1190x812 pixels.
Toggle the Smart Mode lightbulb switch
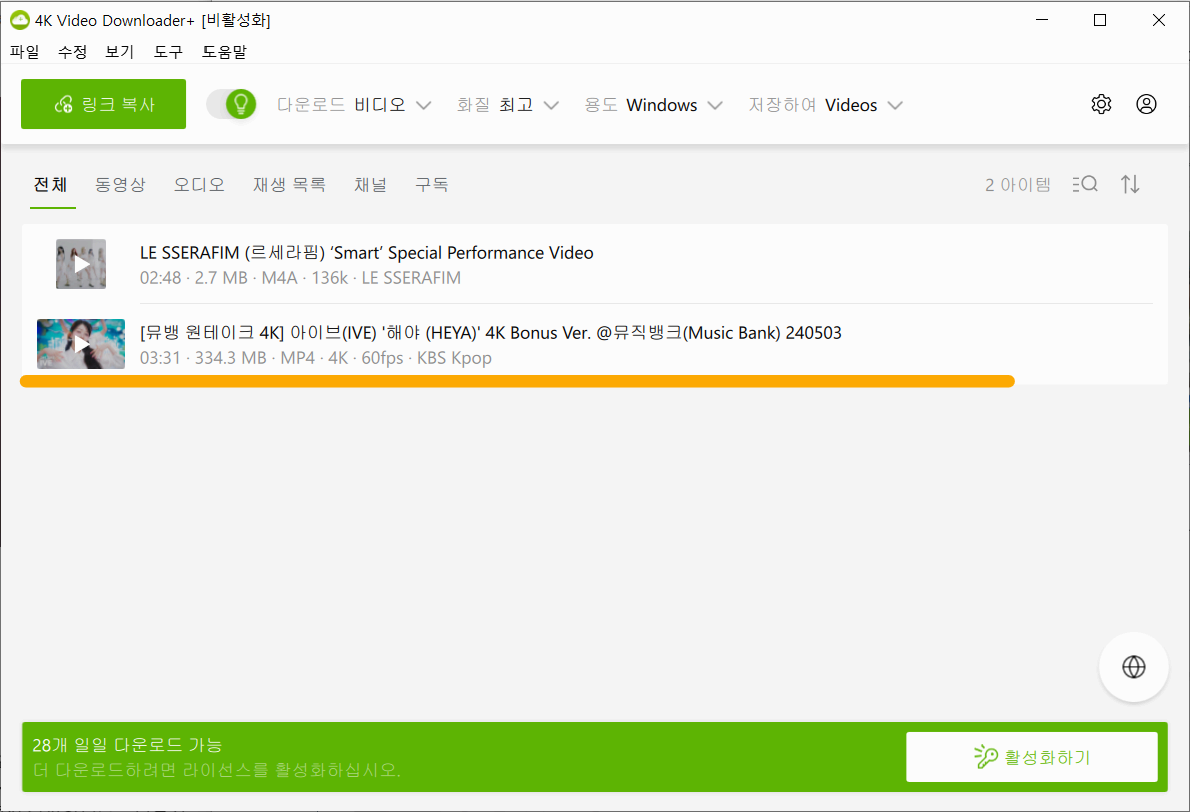(231, 104)
